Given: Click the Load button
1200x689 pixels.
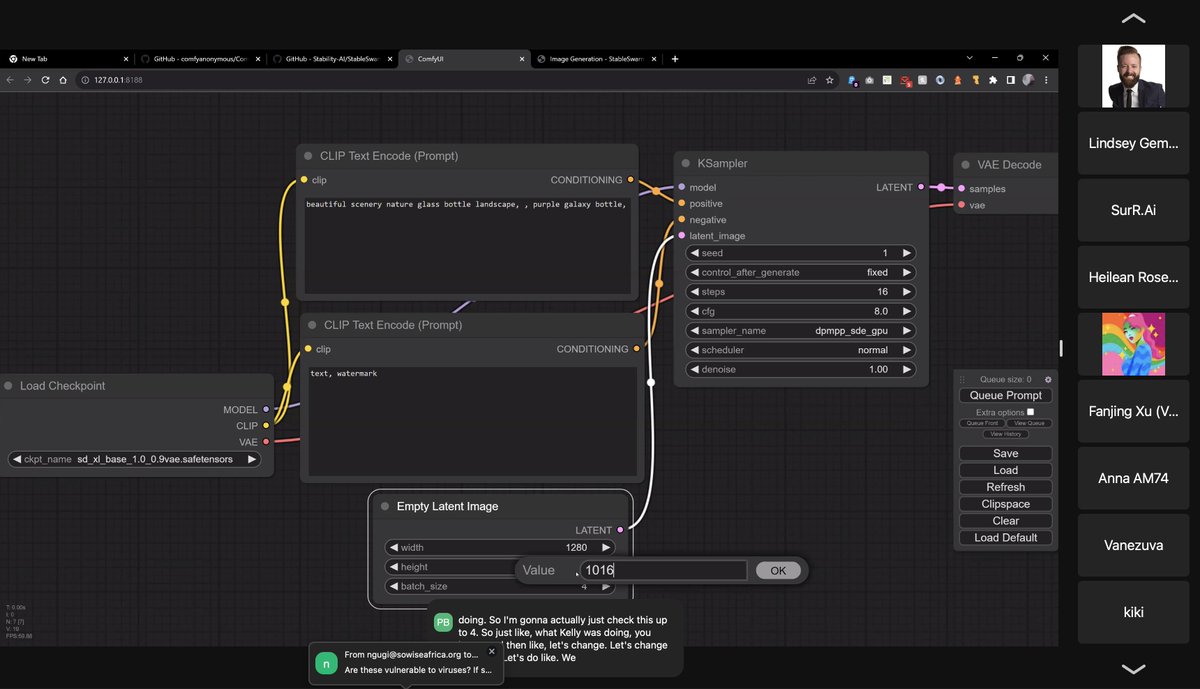Looking at the screenshot, I should point(1006,470).
